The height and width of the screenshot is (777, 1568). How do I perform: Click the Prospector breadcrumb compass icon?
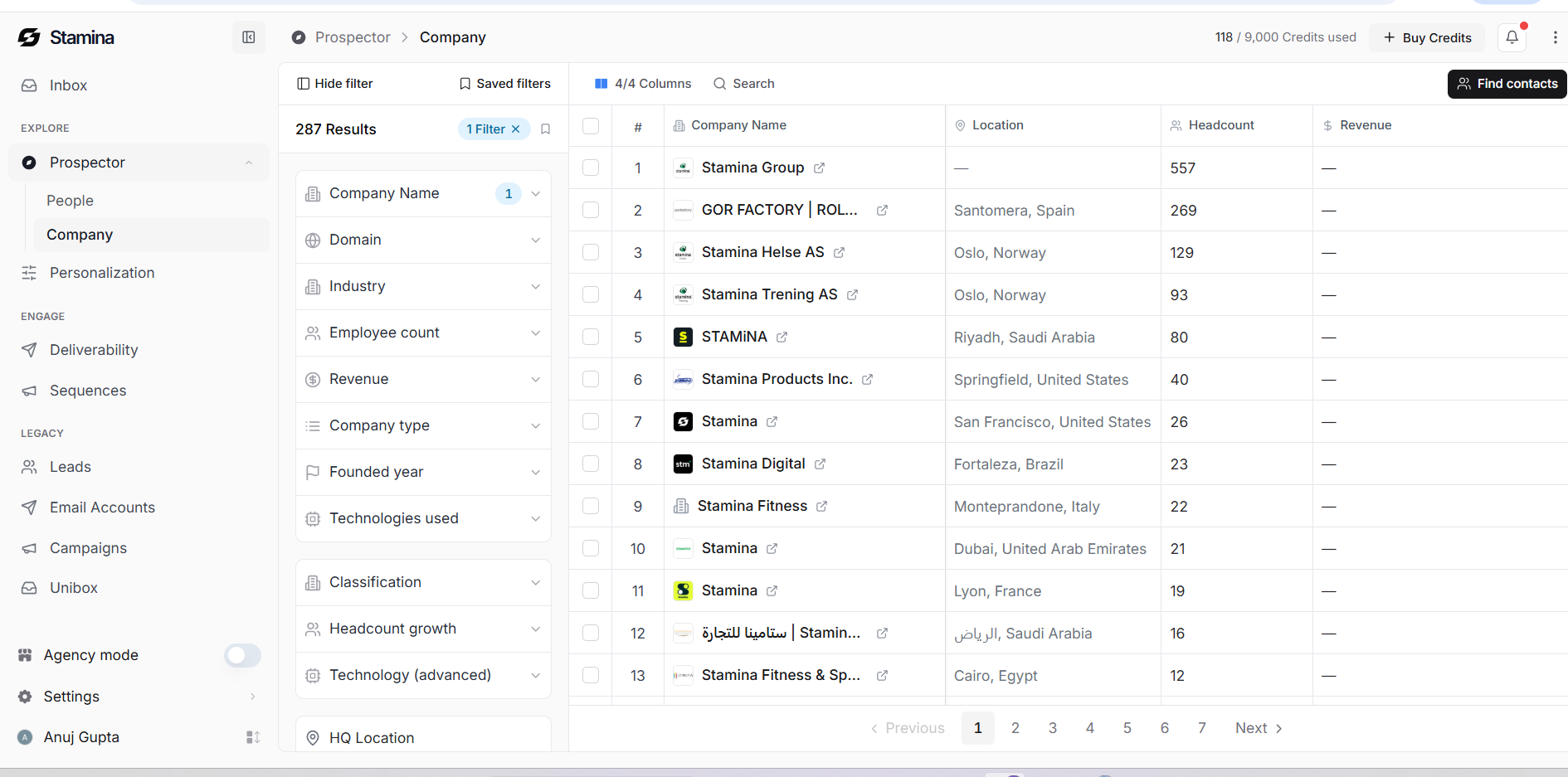point(299,37)
